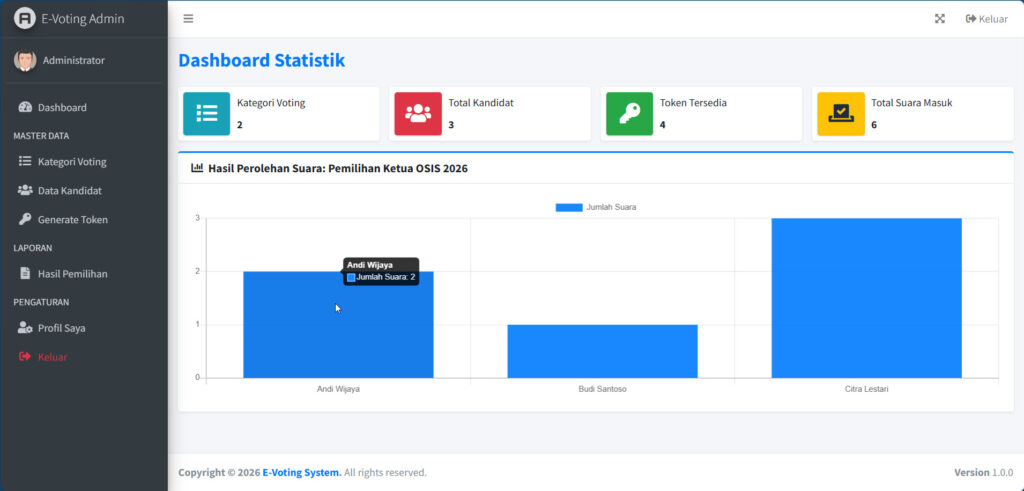Toggle the Jumlah Suara legend in chart
The height and width of the screenshot is (491, 1024).
coord(596,207)
